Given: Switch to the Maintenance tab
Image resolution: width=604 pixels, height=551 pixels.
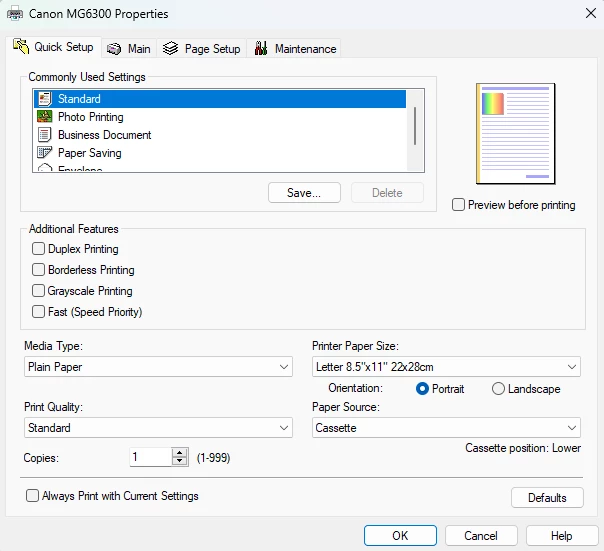Looking at the screenshot, I should [x=295, y=49].
